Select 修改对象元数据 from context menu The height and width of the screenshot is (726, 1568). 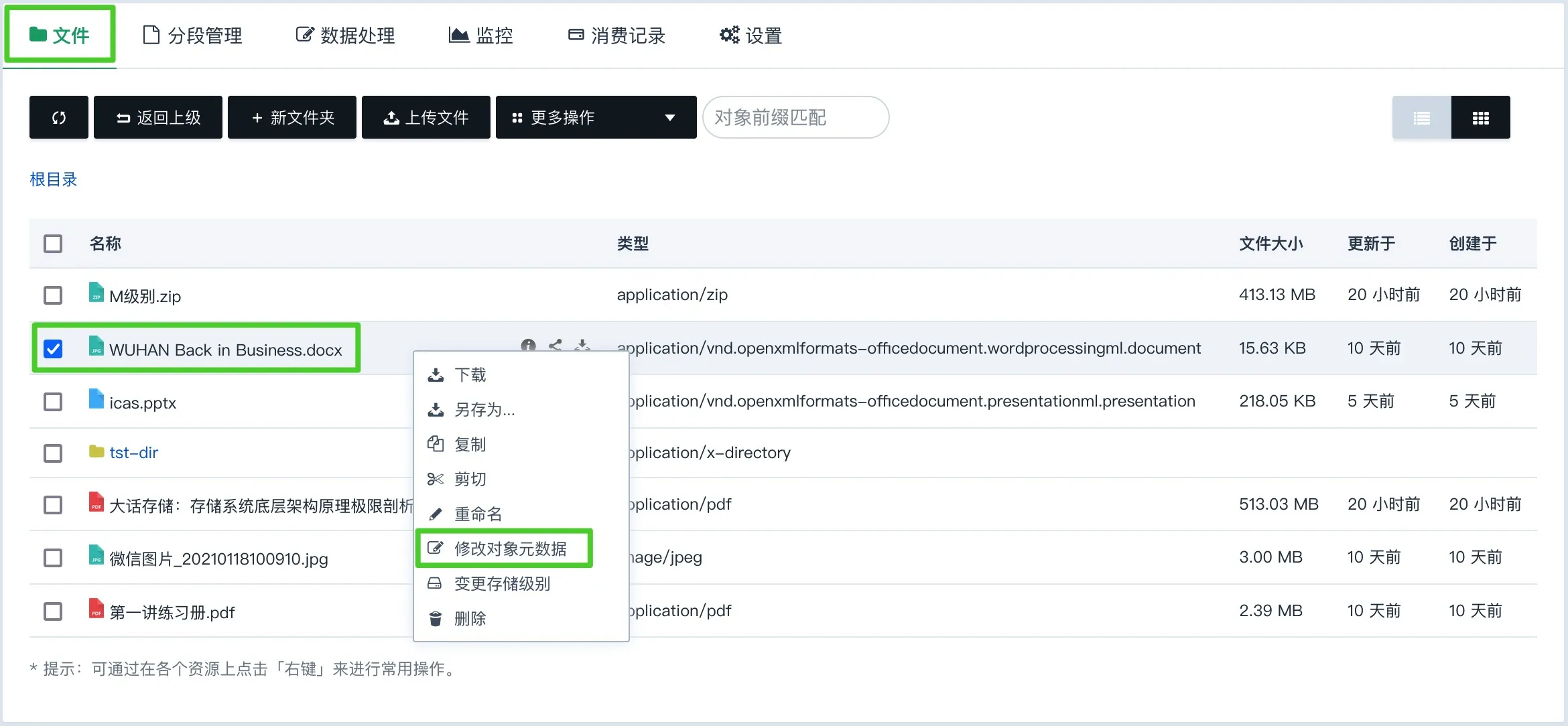pos(510,549)
